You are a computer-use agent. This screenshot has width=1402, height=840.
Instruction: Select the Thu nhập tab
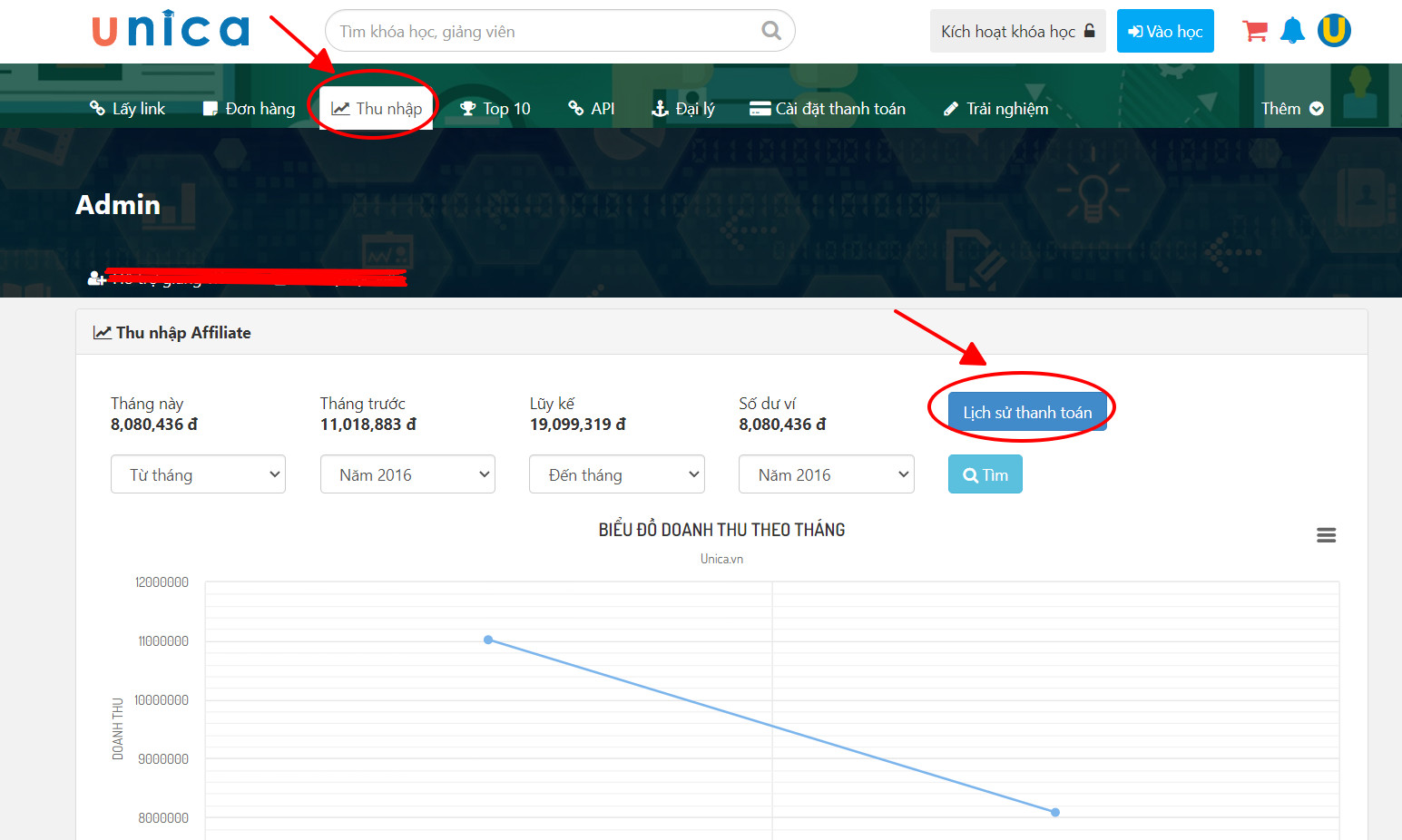click(376, 108)
